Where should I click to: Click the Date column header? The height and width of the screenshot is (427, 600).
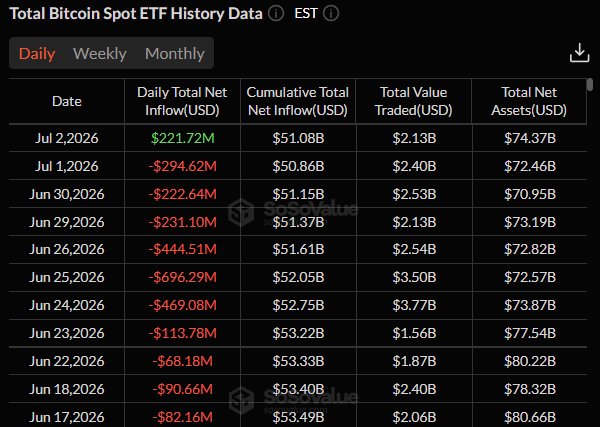coord(67,101)
